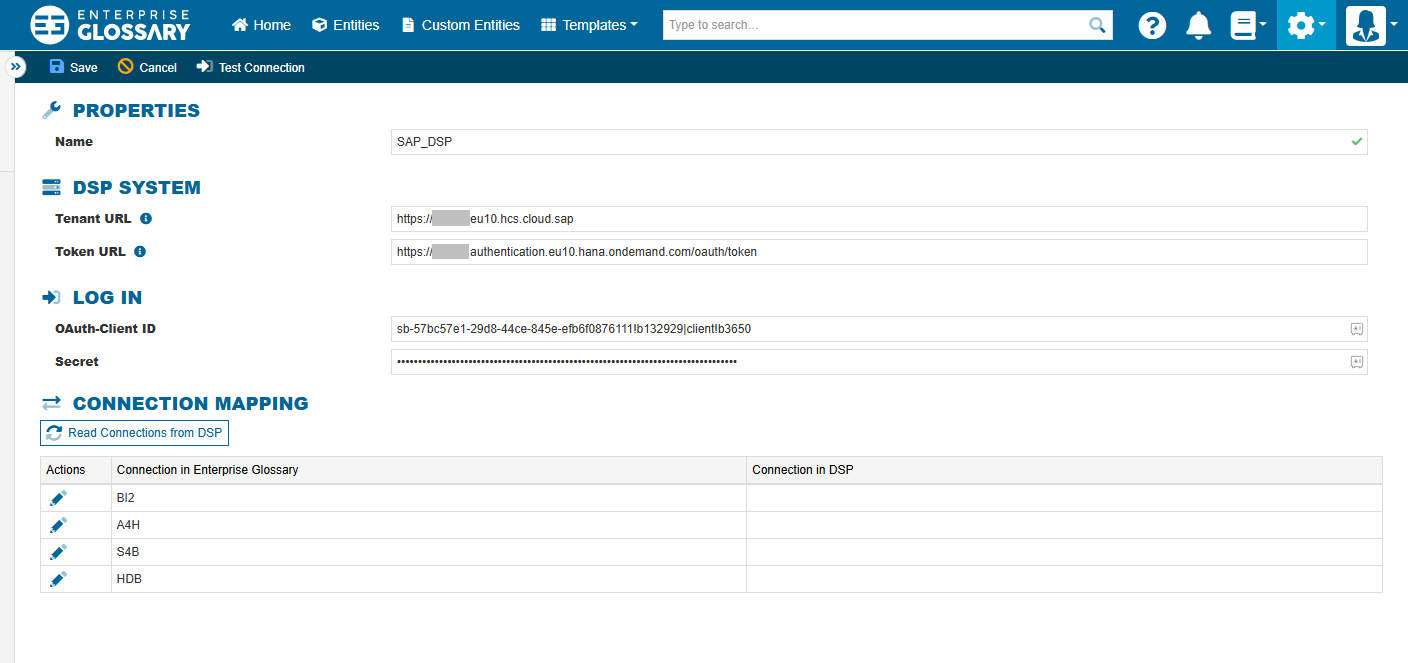Edit the A4H connection mapping
The image size is (1408, 663).
click(59, 525)
